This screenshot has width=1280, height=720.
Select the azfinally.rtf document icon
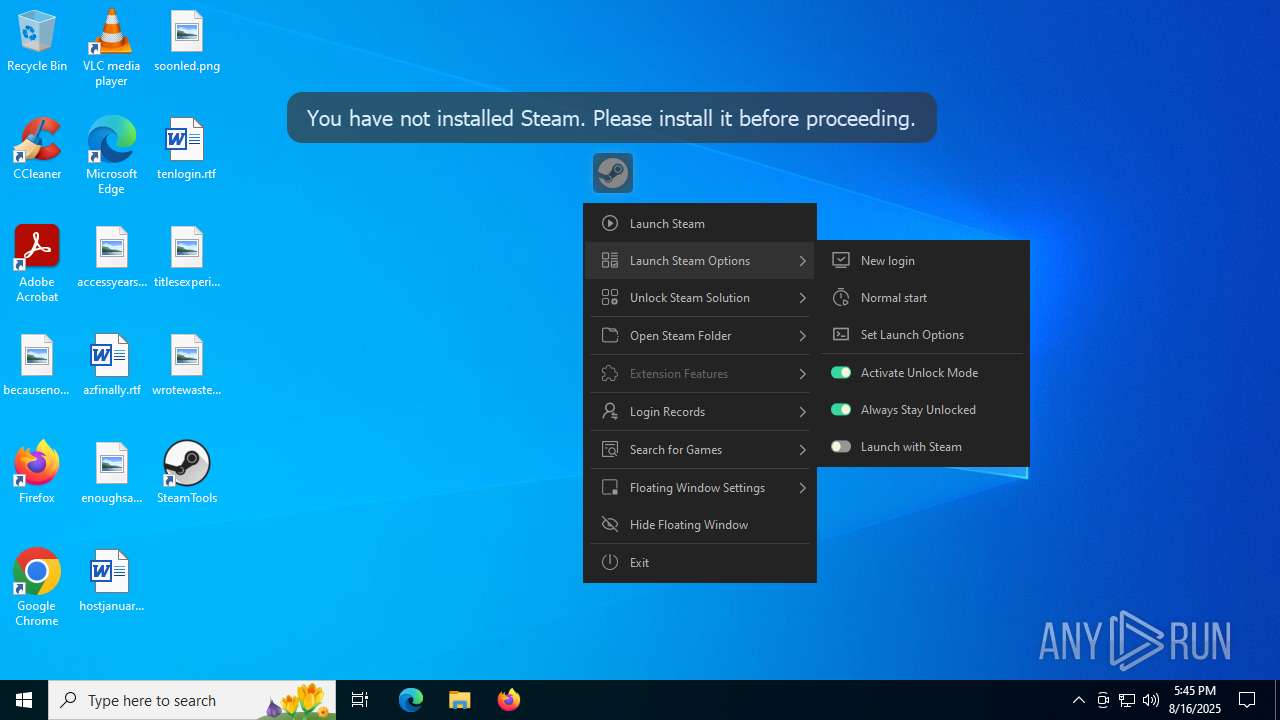click(111, 365)
